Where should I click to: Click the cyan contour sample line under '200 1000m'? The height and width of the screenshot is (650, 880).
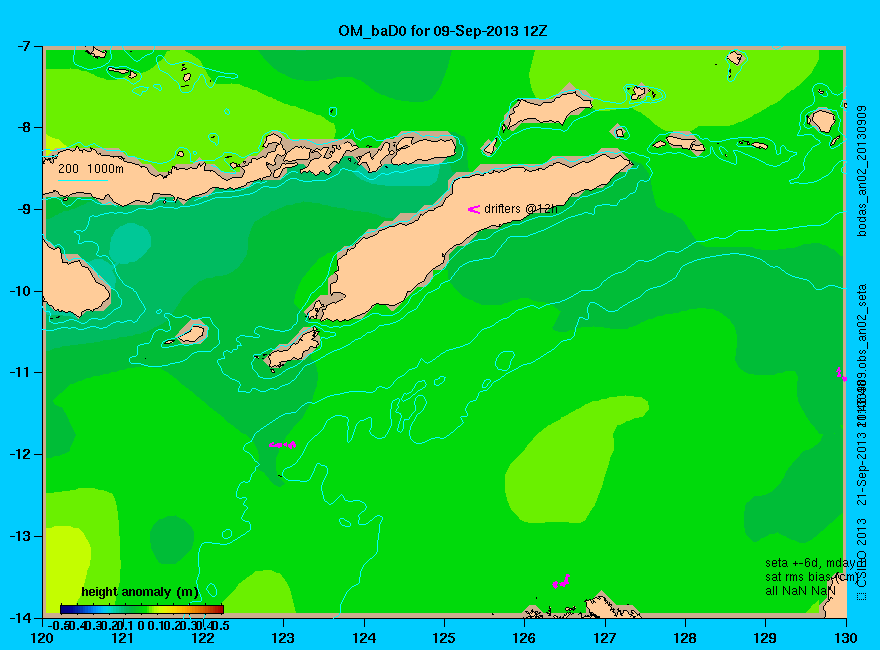tap(82, 180)
